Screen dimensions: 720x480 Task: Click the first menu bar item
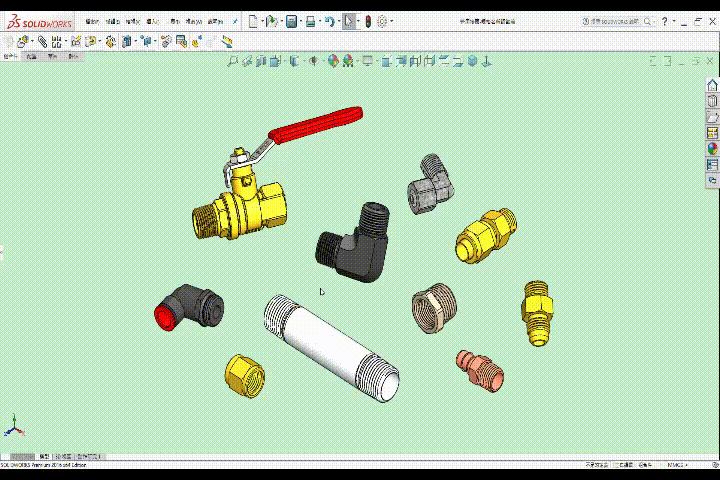point(92,21)
